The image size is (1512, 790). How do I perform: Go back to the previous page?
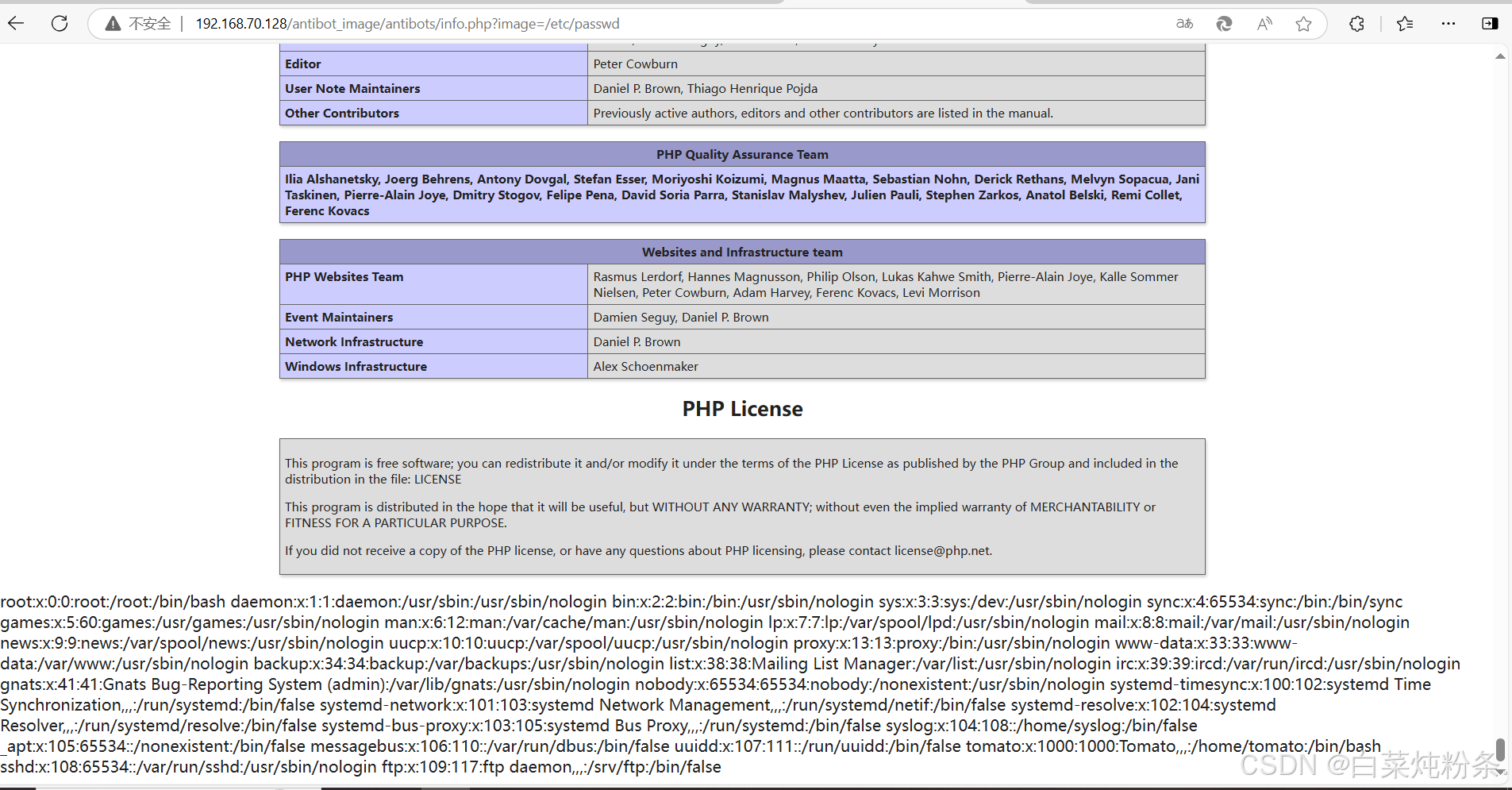(16, 24)
